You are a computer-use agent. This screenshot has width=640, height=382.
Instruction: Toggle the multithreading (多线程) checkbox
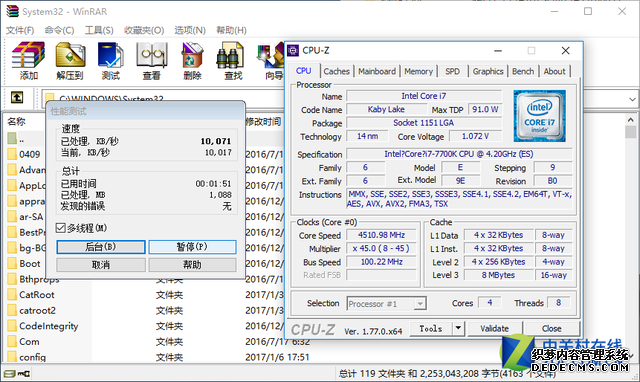tap(60, 228)
